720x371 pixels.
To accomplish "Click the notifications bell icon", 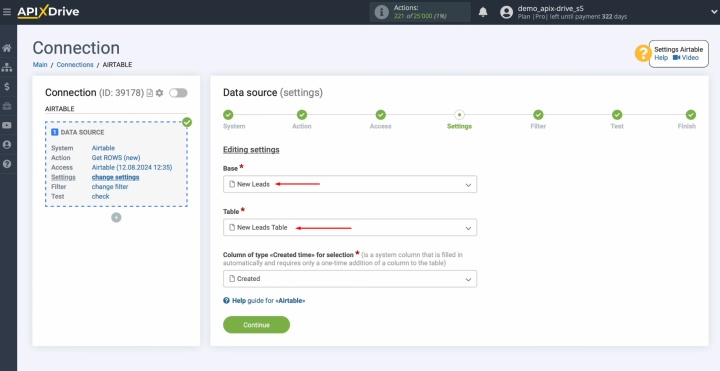I will pos(483,12).
